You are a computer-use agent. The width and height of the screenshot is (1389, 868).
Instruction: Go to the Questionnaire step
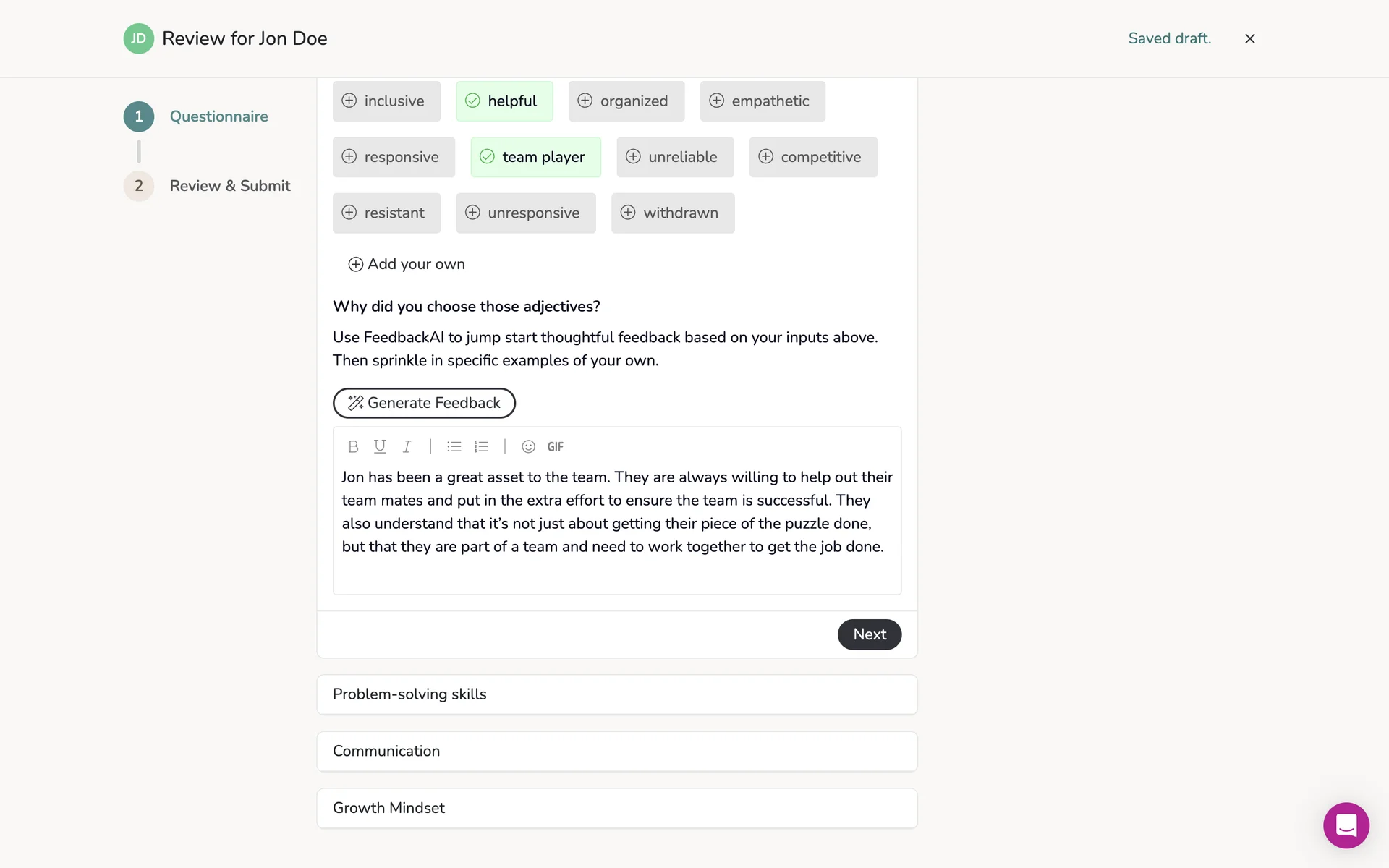coord(218,116)
